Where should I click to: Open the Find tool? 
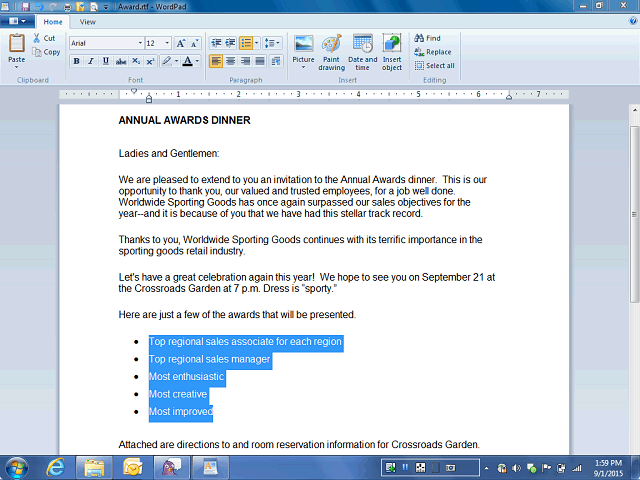click(427, 38)
